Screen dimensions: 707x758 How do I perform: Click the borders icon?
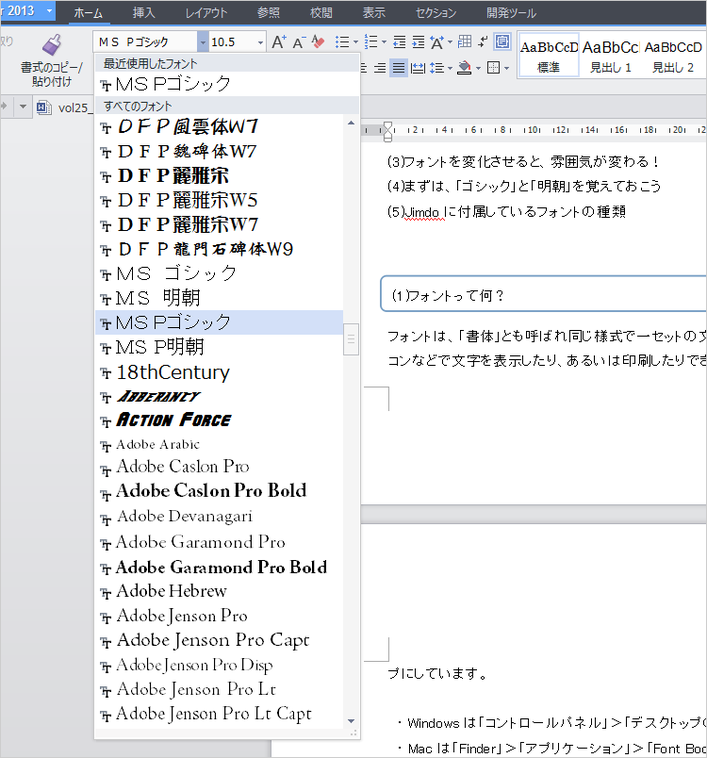click(493, 68)
